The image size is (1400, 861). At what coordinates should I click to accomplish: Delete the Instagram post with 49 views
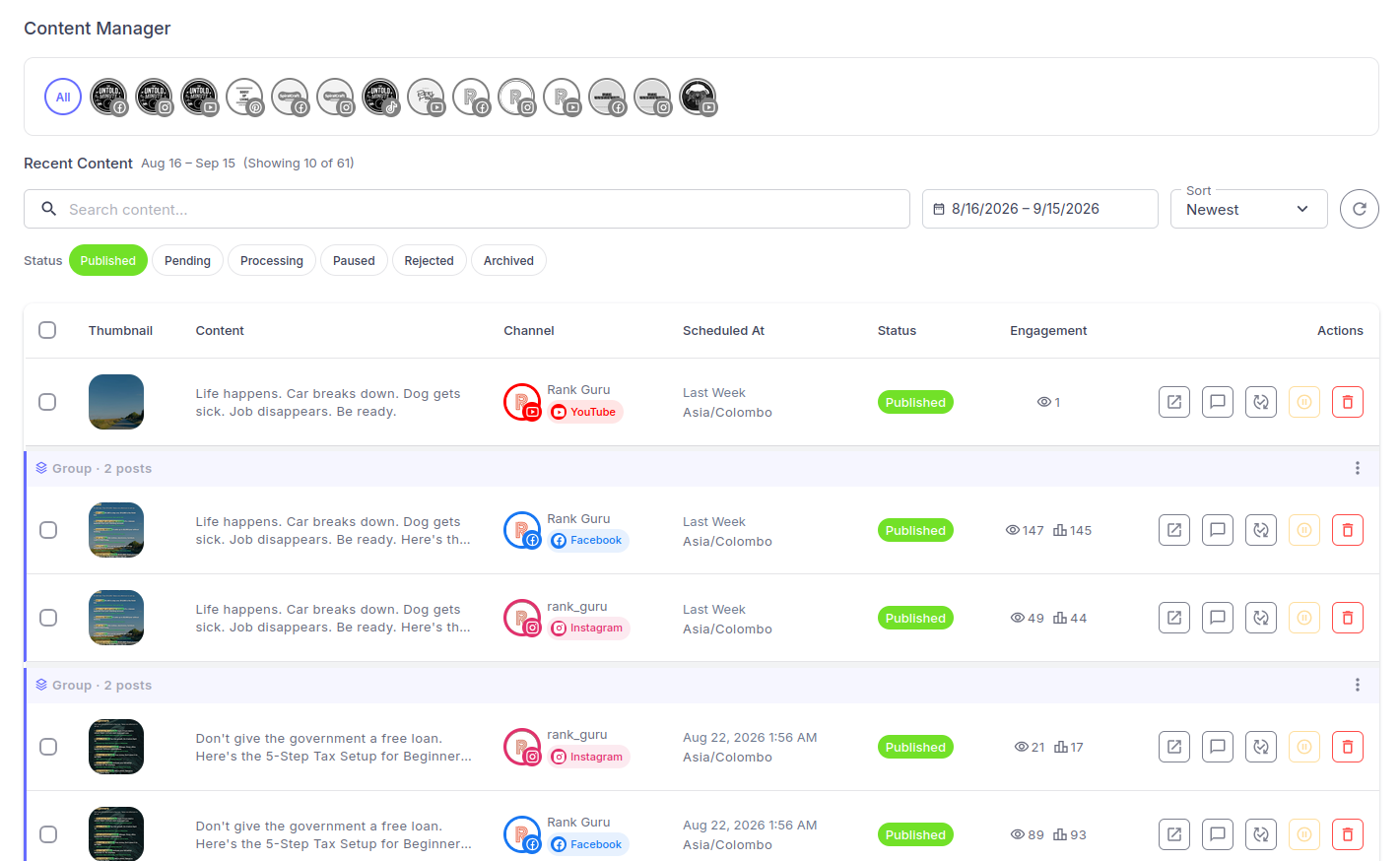point(1348,618)
